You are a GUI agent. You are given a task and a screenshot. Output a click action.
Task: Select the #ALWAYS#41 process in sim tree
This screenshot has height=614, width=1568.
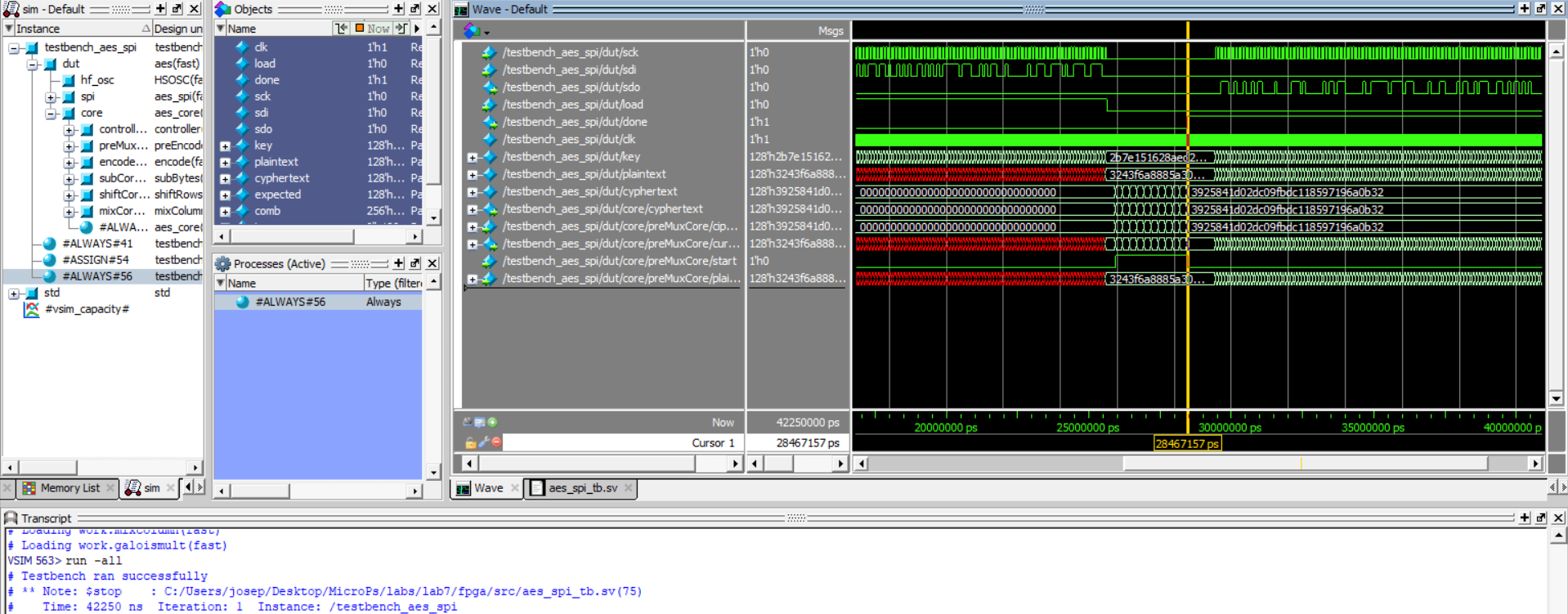pyautogui.click(x=97, y=244)
